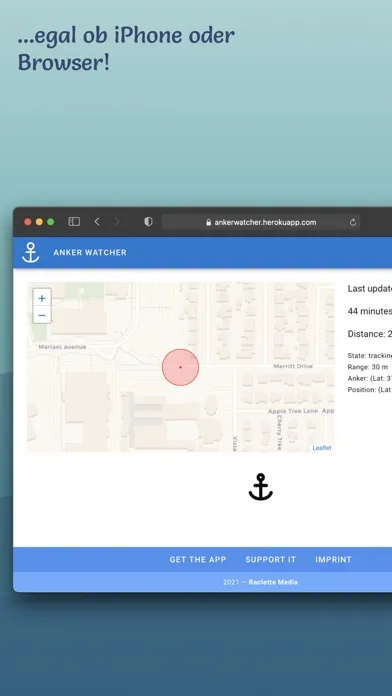Click the browser forward arrow
The image size is (392, 696).
click(117, 221)
